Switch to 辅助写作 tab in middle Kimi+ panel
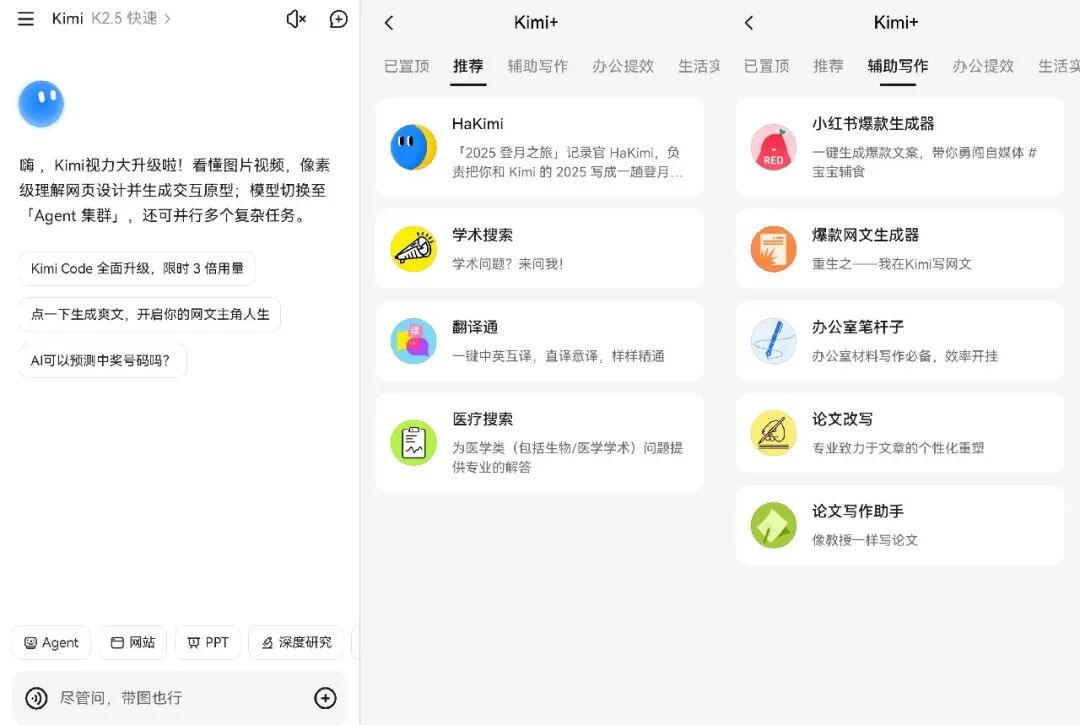The height and width of the screenshot is (725, 1080). (x=538, y=66)
